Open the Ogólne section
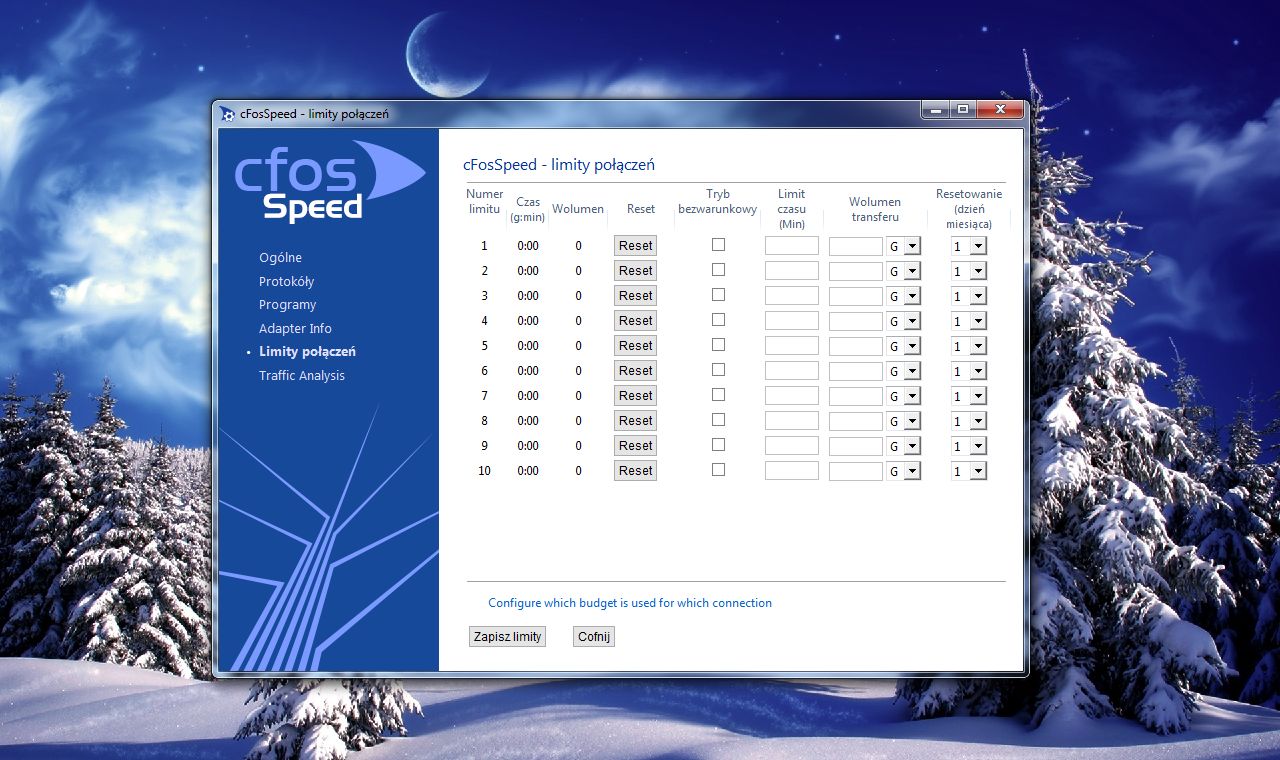 [x=280, y=258]
